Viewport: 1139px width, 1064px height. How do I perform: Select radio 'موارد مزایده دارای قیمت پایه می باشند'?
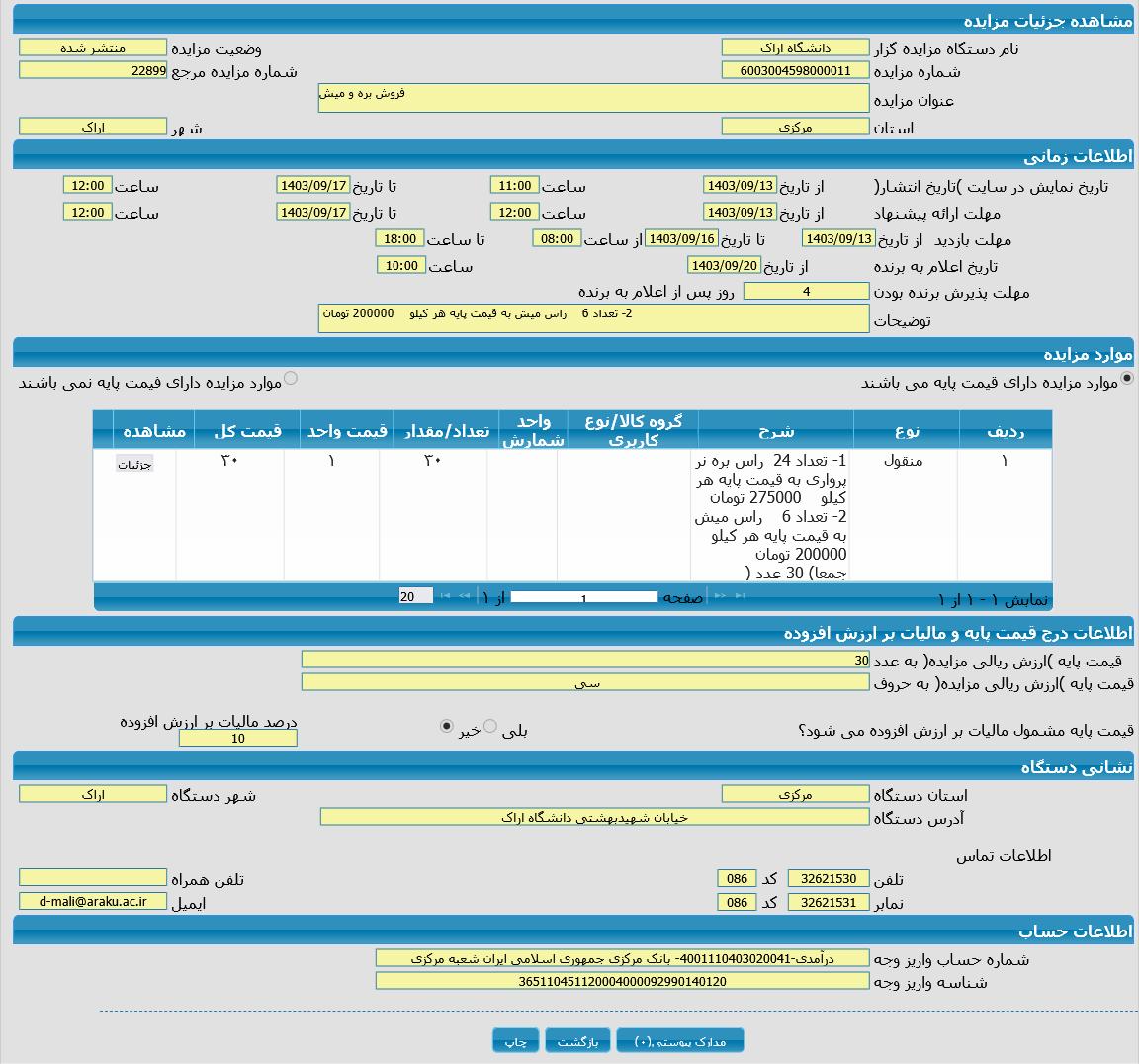[1126, 379]
